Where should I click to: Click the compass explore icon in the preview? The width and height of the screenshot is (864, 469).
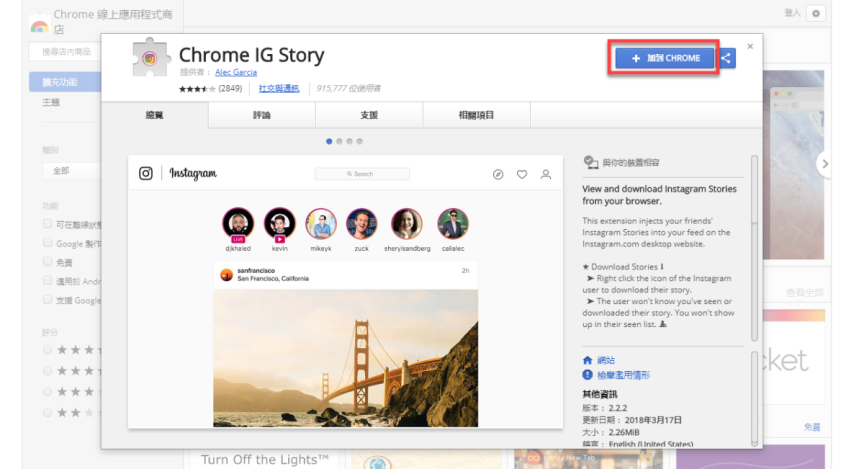(x=498, y=175)
